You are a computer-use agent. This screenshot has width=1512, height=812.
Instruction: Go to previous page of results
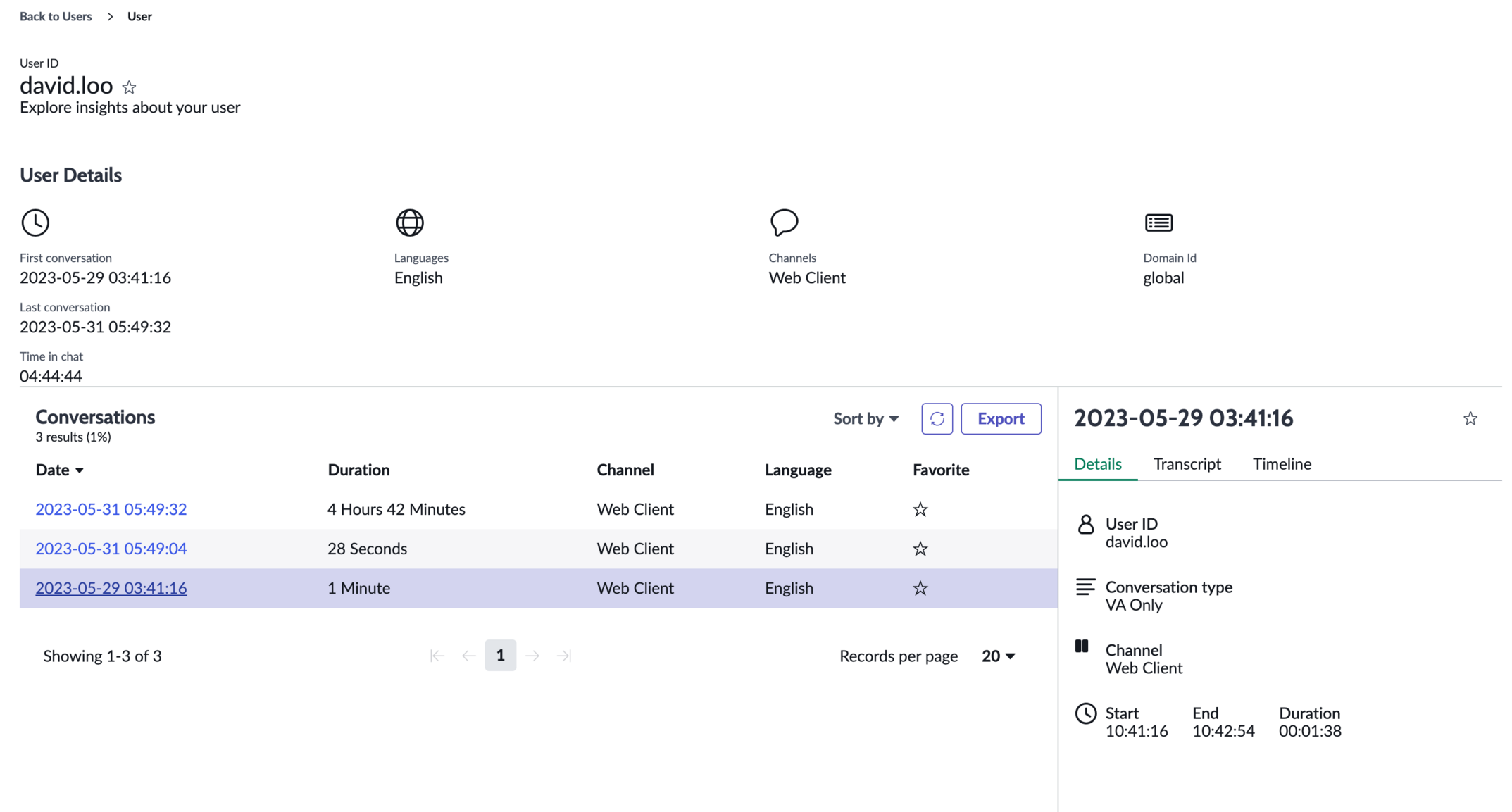(469, 656)
